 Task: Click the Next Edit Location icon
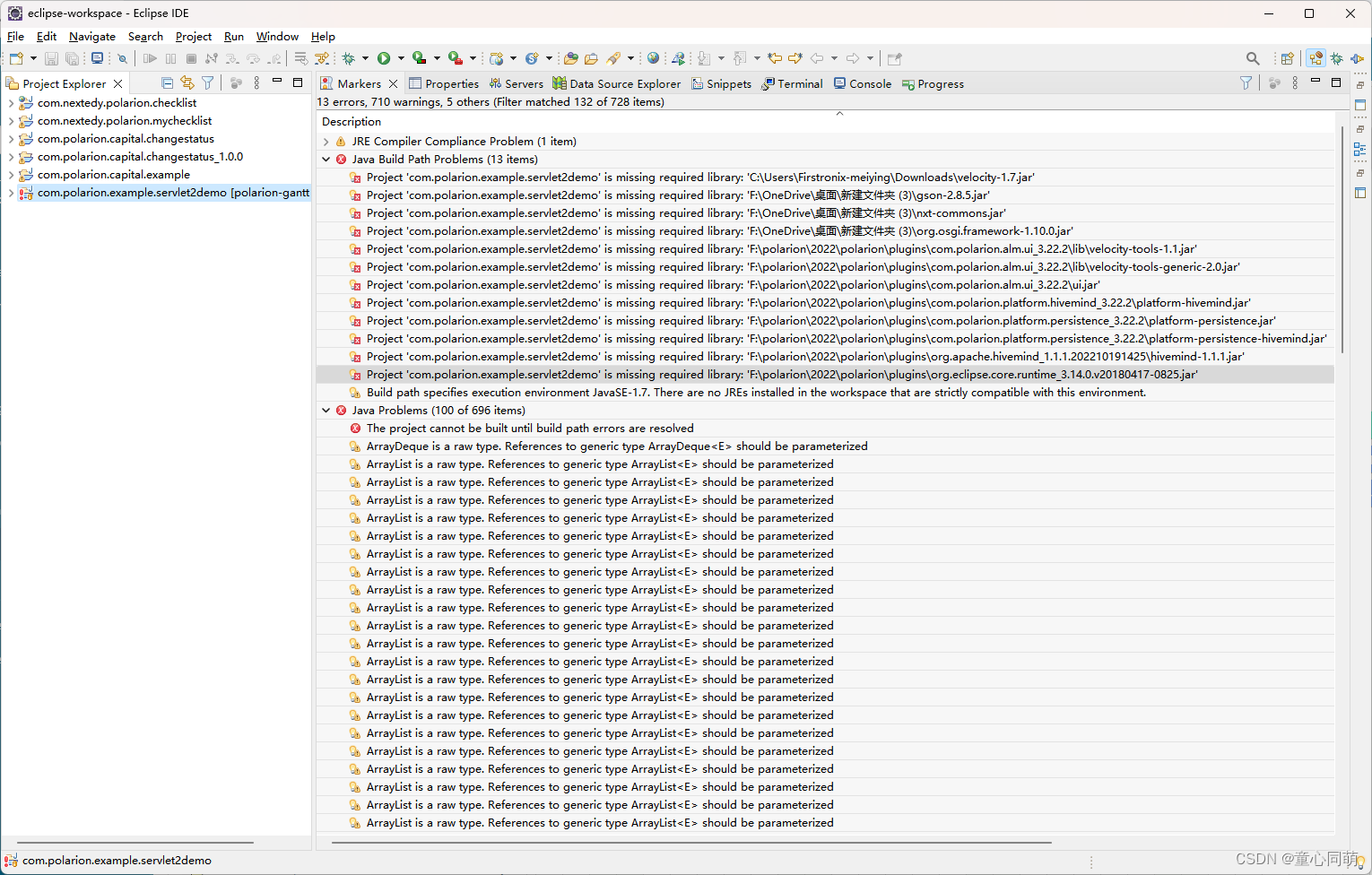click(795, 58)
